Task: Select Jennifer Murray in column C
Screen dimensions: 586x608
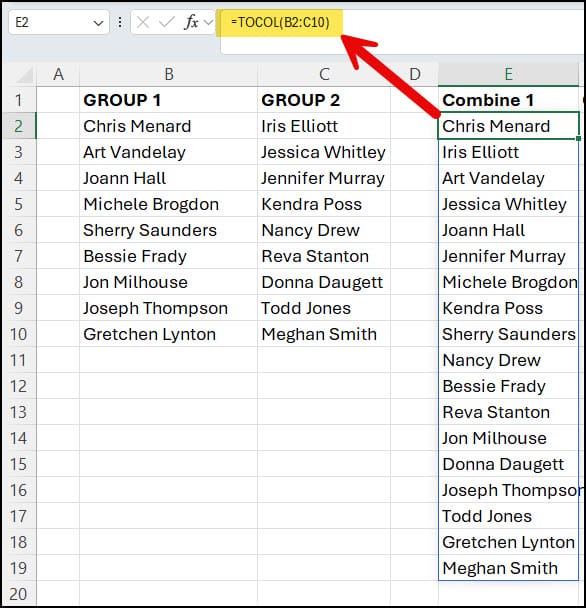Action: [x=324, y=178]
